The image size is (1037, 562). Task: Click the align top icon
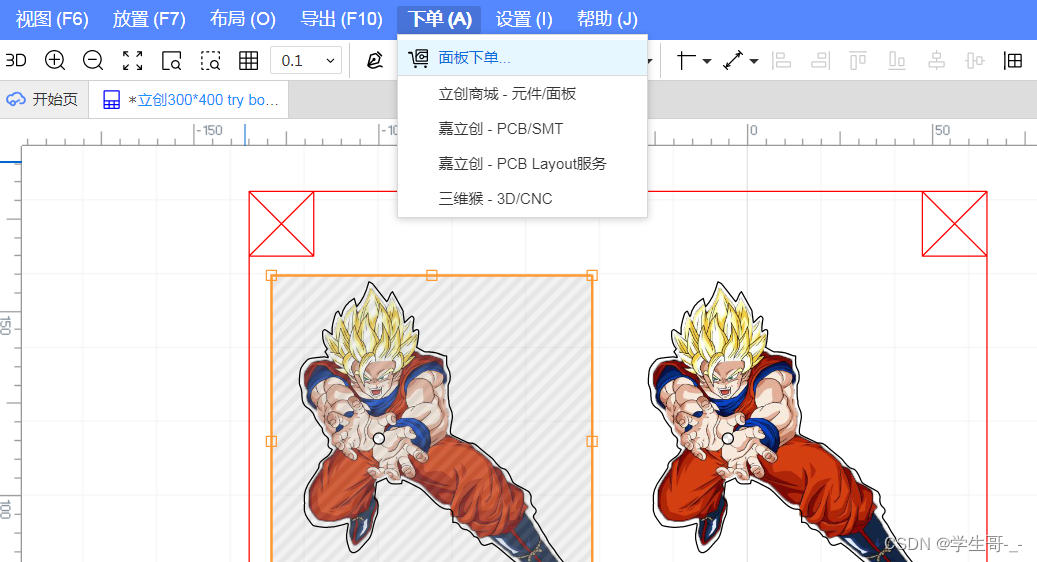(x=858, y=60)
